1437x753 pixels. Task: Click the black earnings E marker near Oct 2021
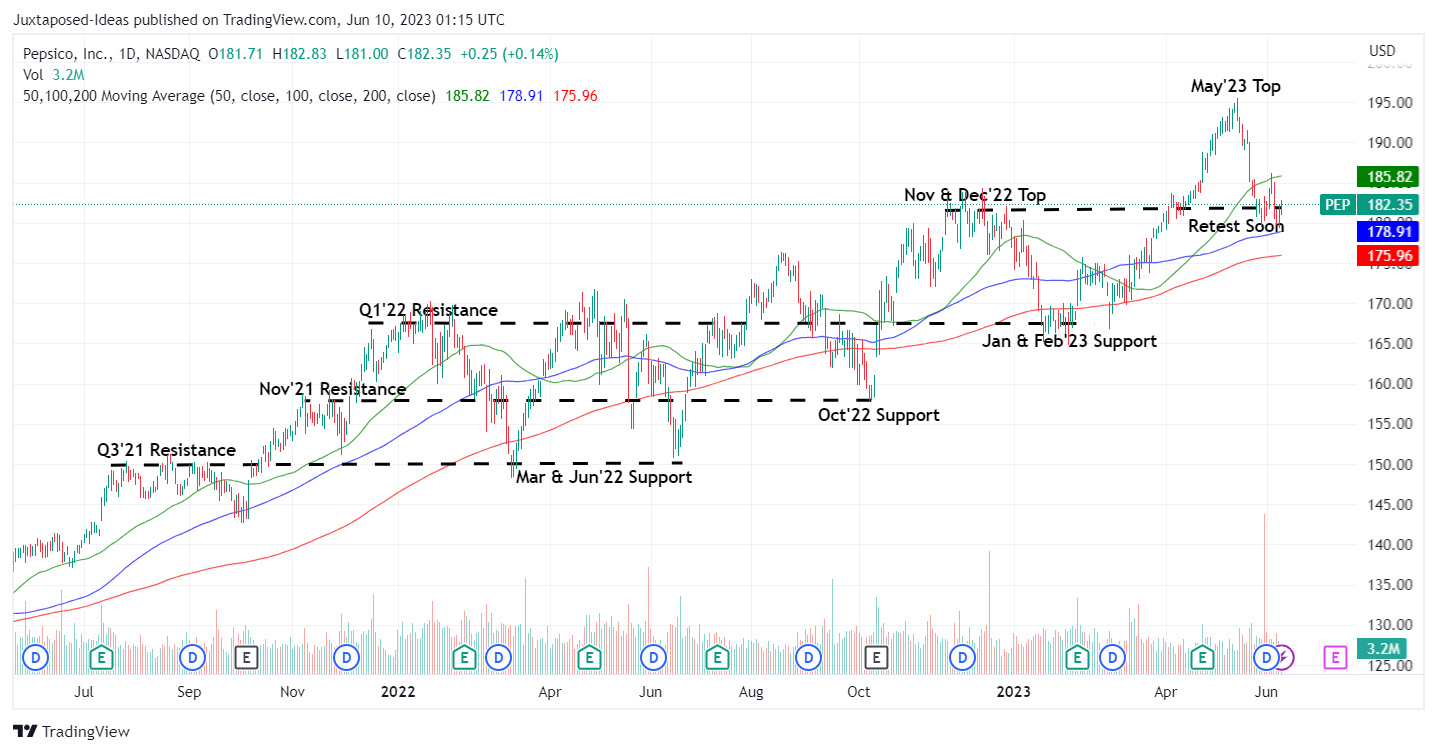(246, 657)
